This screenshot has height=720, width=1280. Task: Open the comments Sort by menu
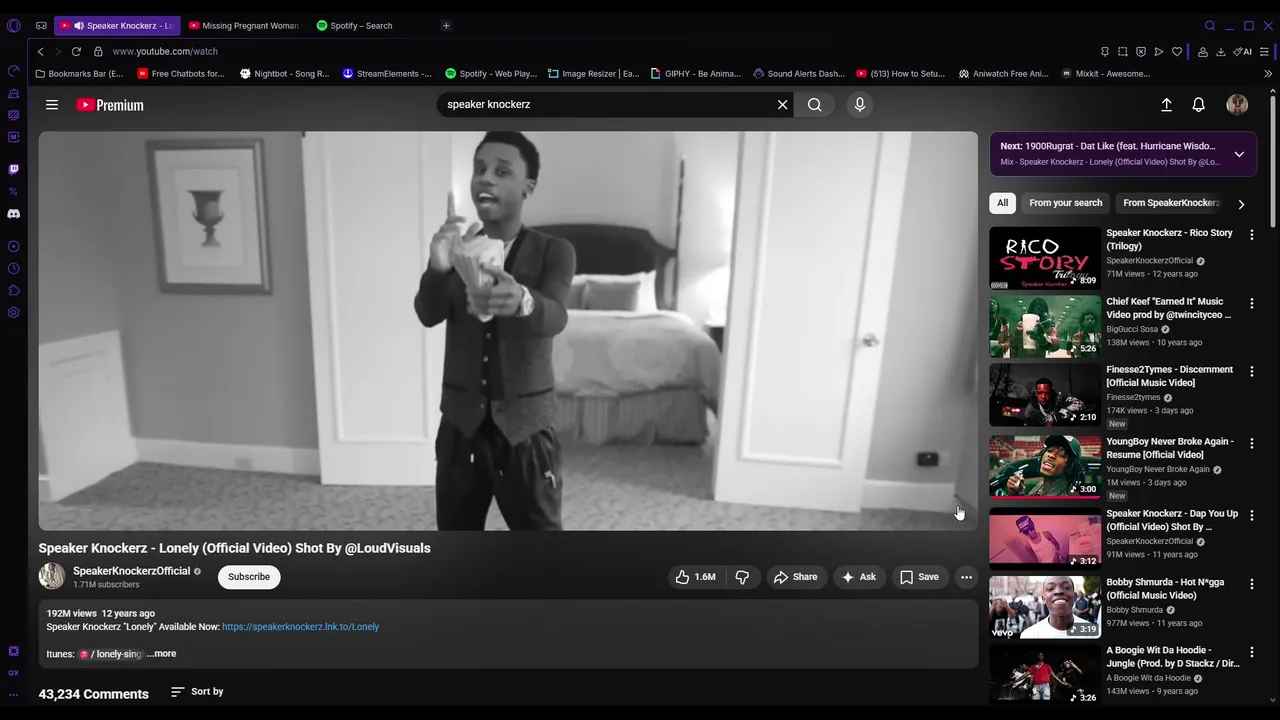click(x=197, y=692)
